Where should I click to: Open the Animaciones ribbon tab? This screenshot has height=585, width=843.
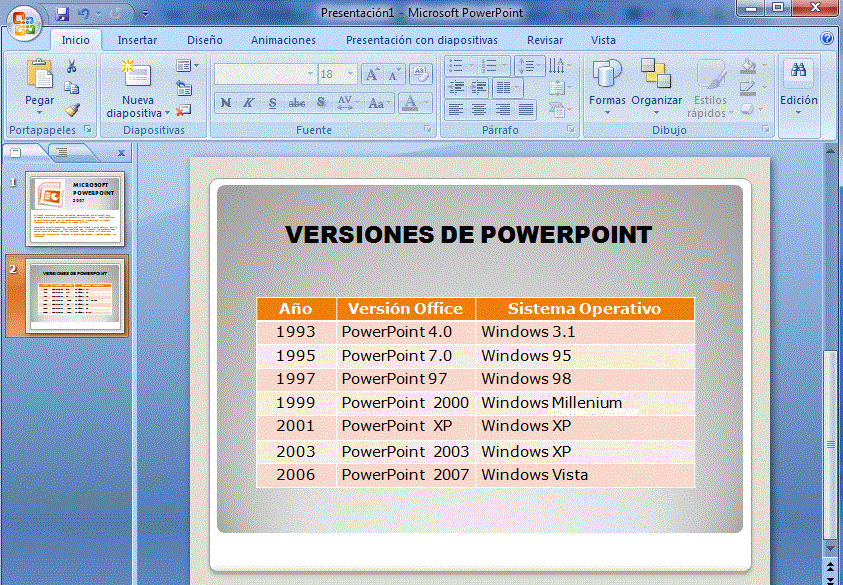point(283,40)
